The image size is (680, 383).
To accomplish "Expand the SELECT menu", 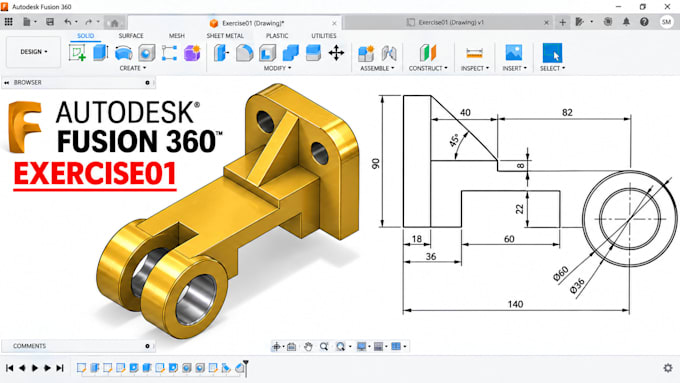I will 552,68.
